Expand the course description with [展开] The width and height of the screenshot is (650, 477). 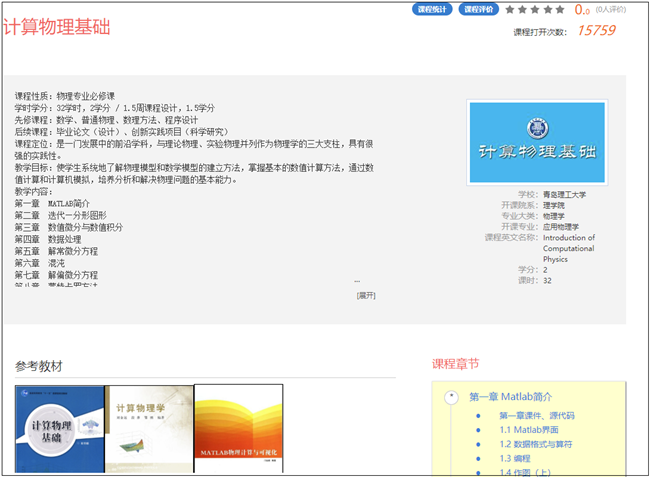[x=366, y=295]
